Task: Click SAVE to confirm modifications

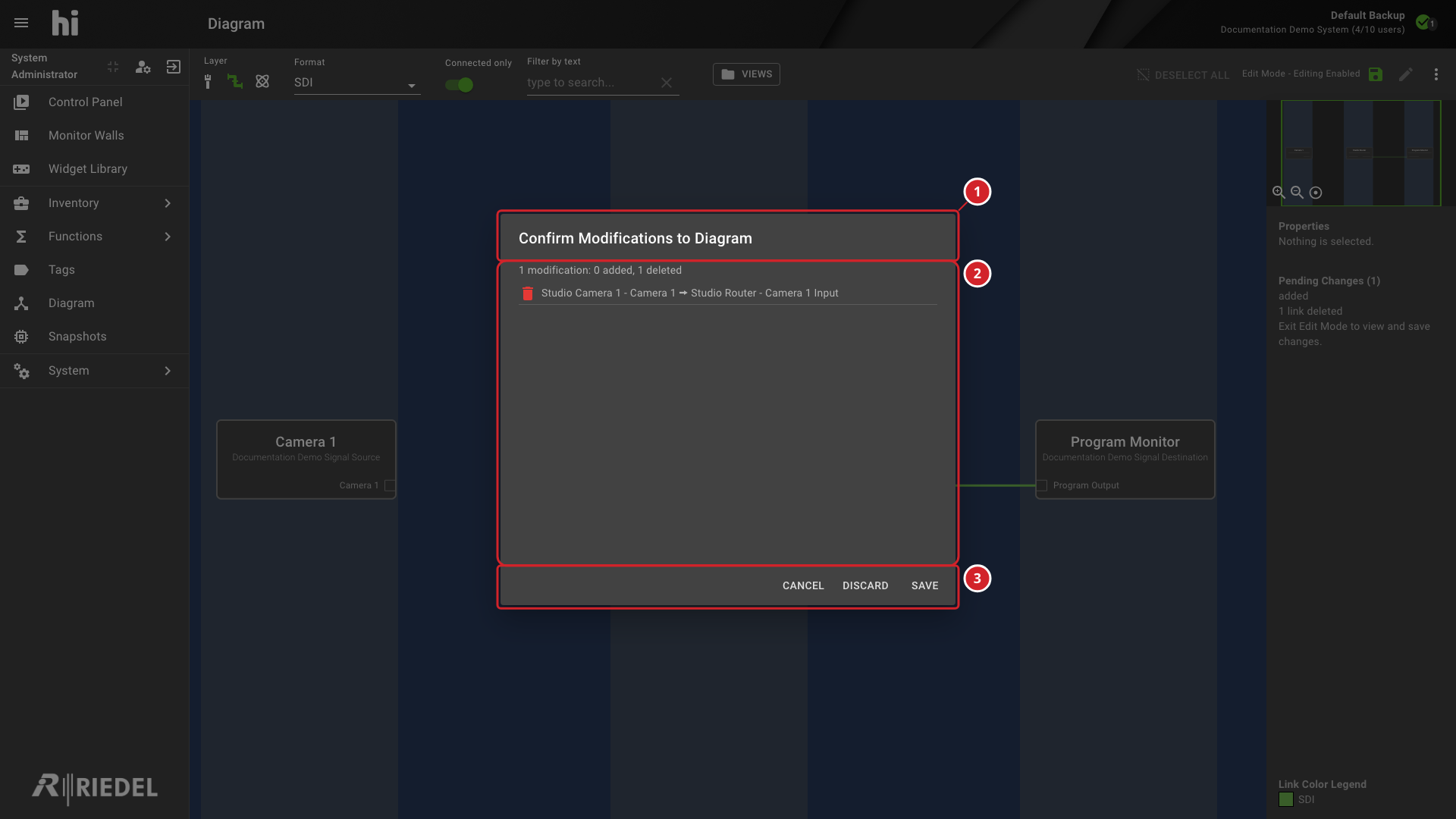Action: pyautogui.click(x=924, y=586)
